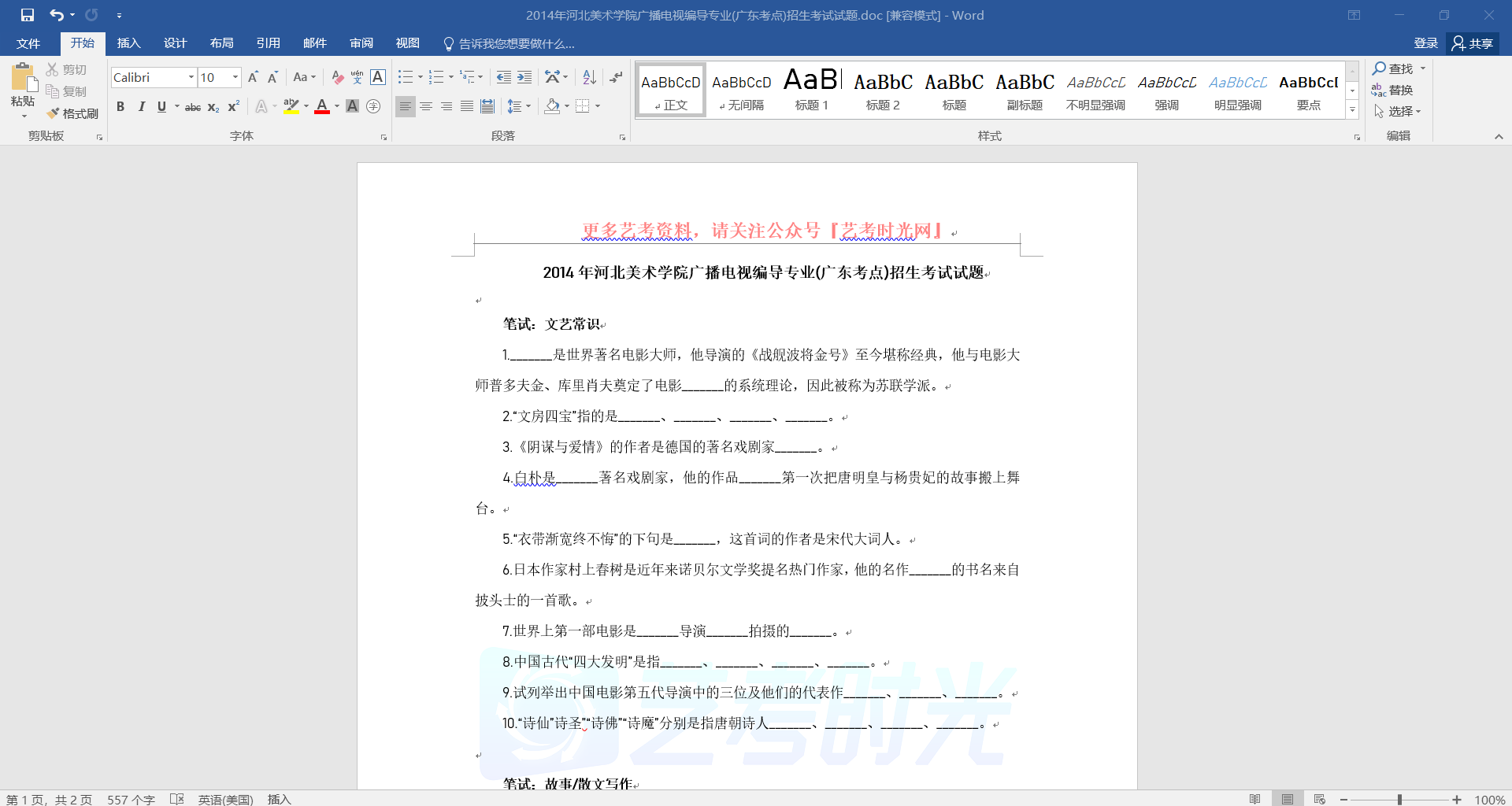
Task: Toggle superscript formatting
Action: 234,107
